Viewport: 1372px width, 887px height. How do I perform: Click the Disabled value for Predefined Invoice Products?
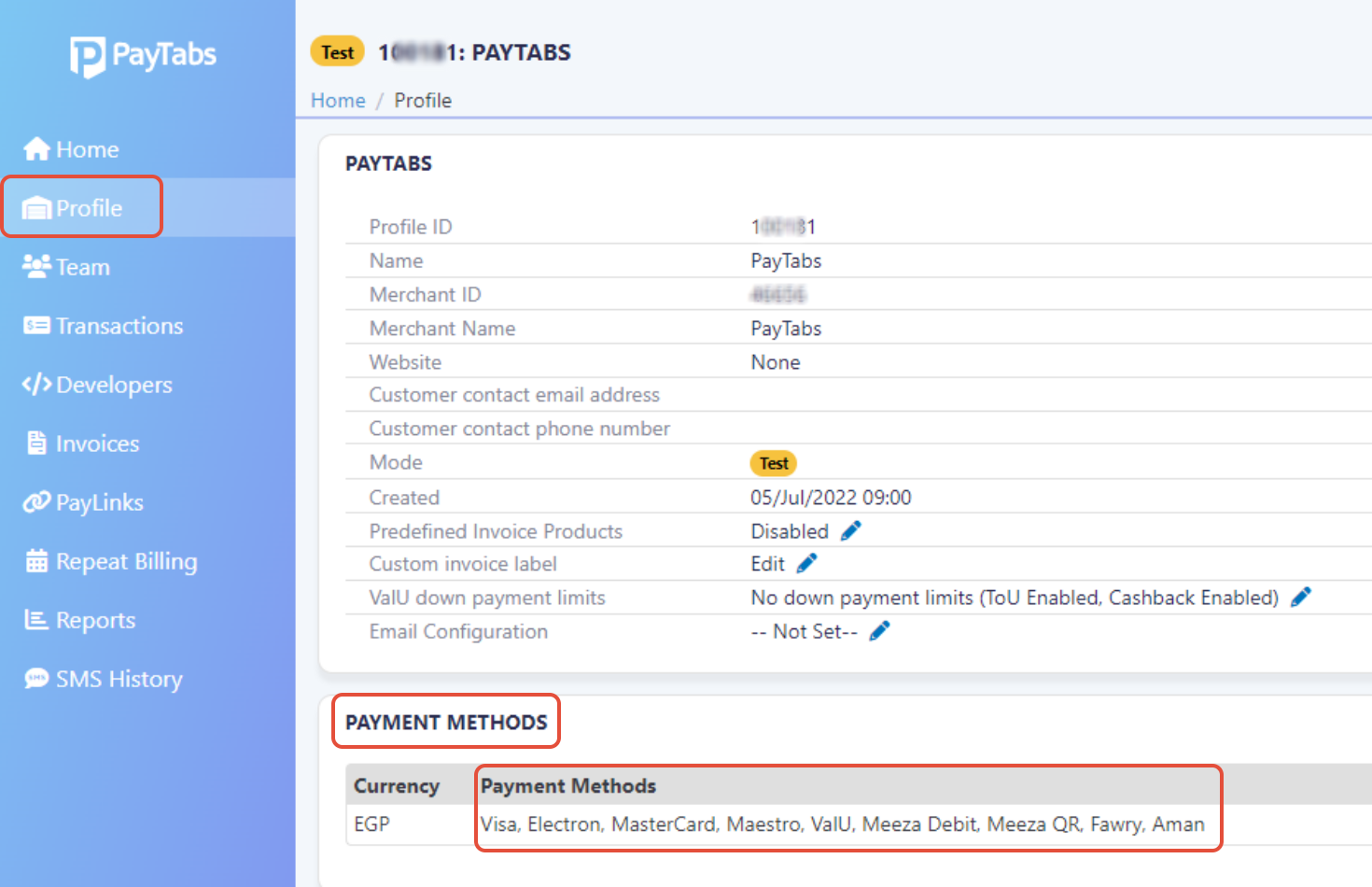[790, 531]
